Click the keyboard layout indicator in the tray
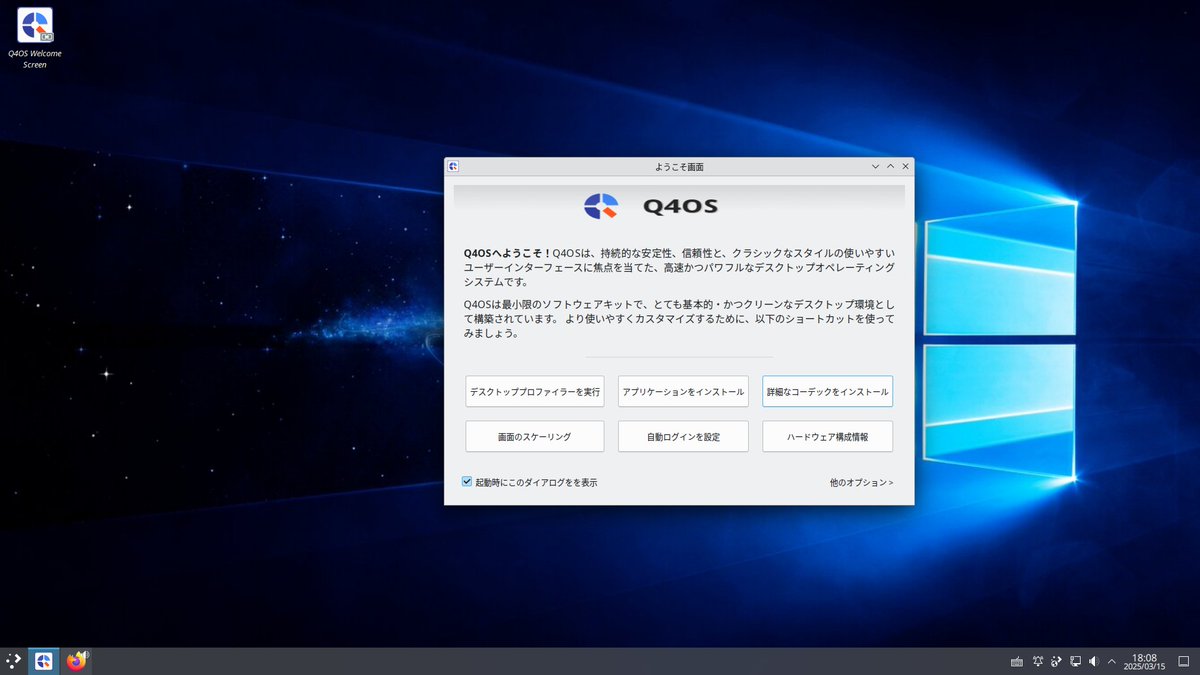 point(1017,661)
